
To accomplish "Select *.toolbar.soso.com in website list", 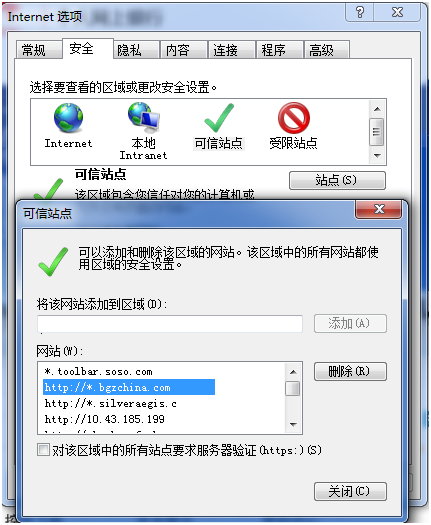I will pos(98,372).
